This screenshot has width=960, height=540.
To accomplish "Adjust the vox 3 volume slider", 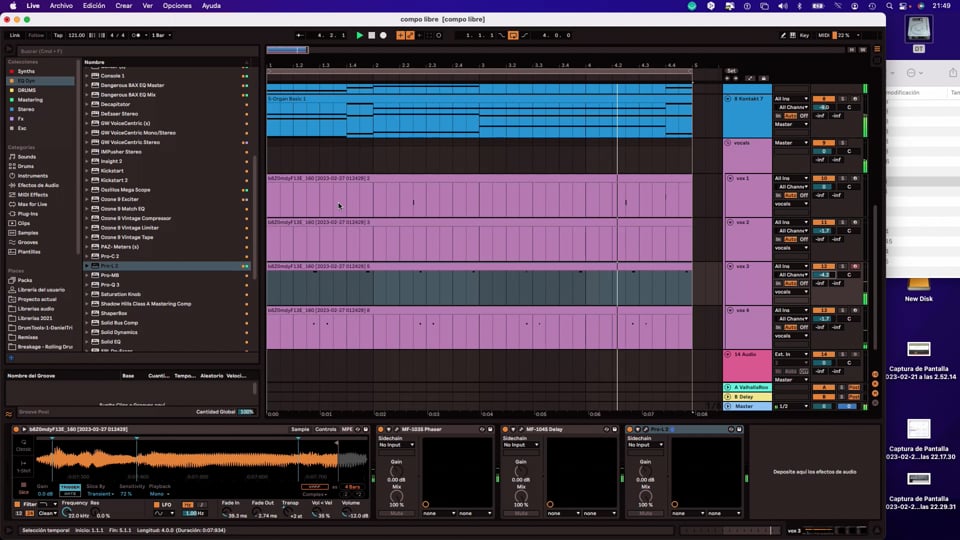I will (823, 275).
